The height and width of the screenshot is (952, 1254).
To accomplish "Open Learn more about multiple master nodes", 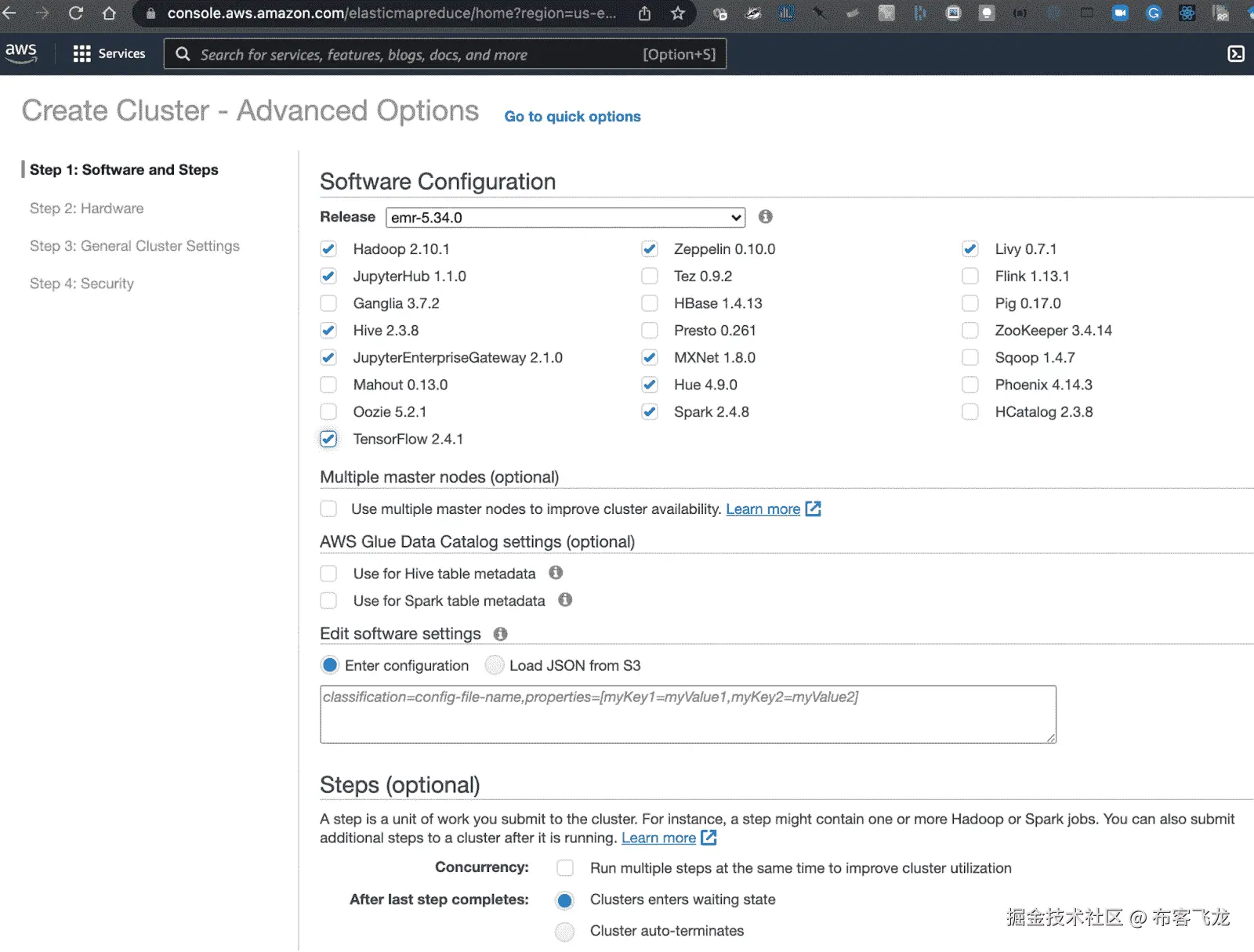I will [x=763, y=509].
